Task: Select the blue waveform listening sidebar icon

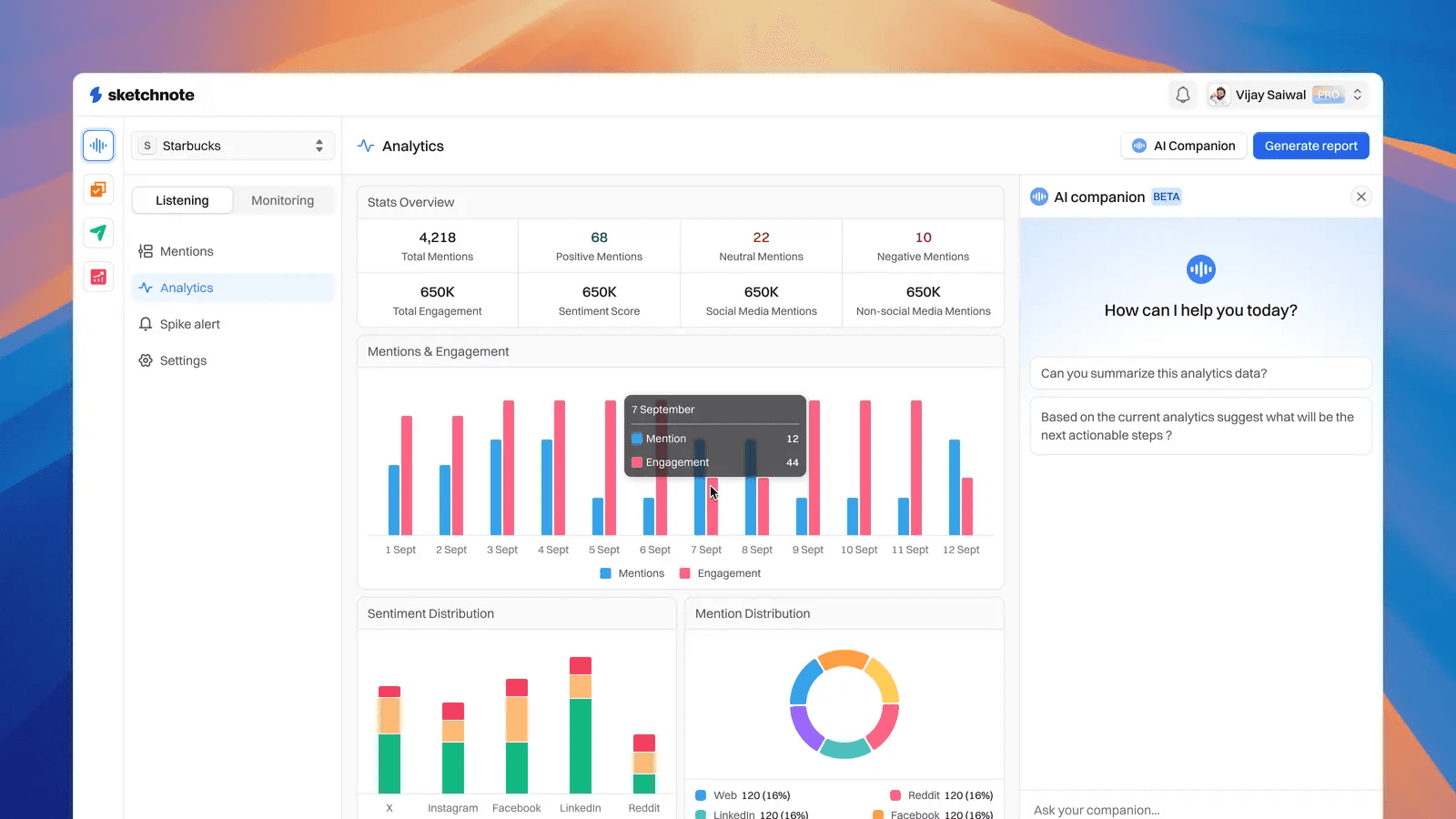Action: [x=98, y=146]
